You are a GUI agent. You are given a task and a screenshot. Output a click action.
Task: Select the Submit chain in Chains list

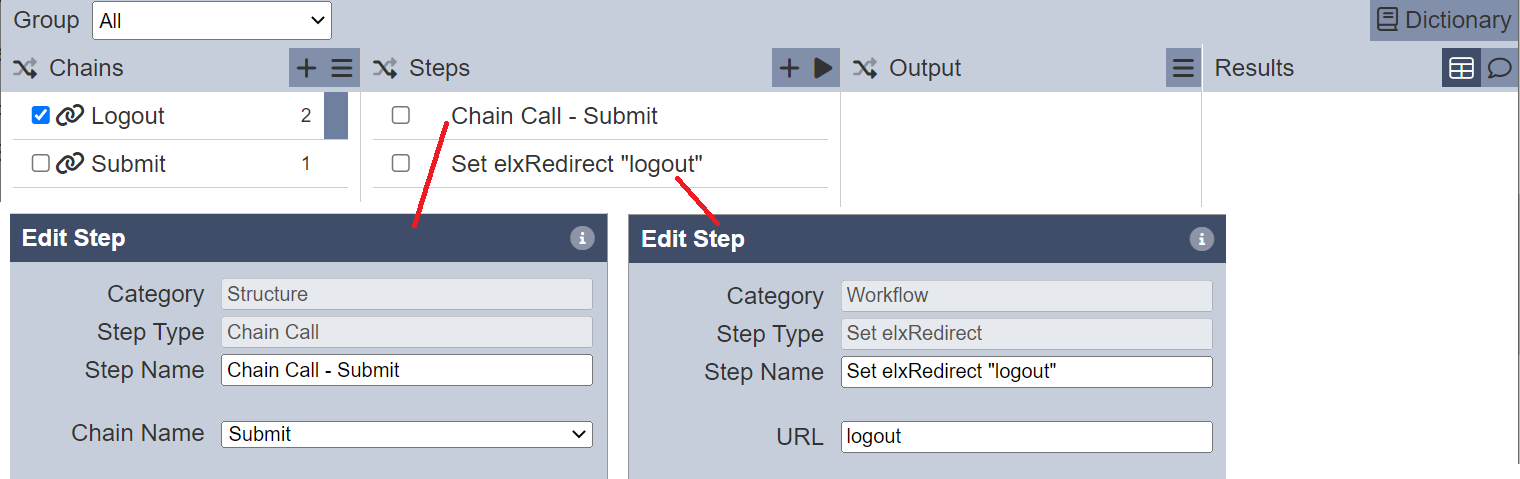point(128,164)
